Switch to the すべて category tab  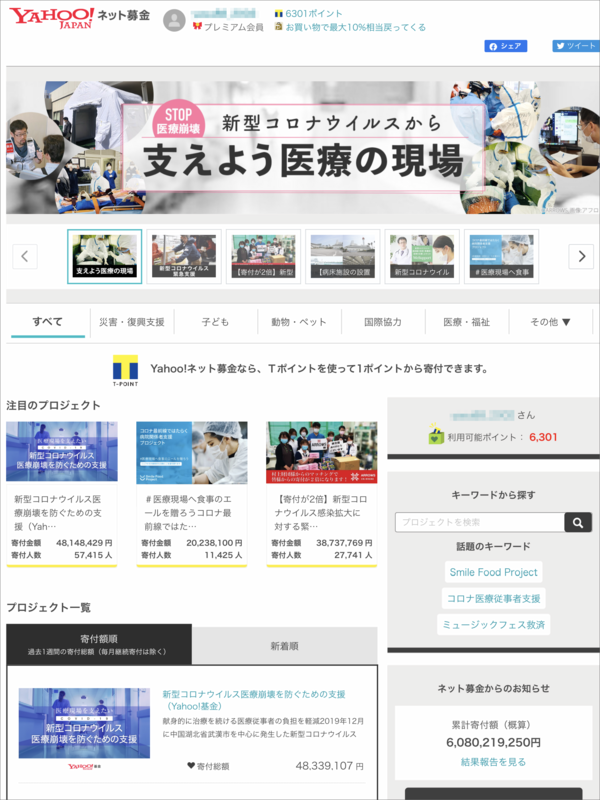(48, 322)
